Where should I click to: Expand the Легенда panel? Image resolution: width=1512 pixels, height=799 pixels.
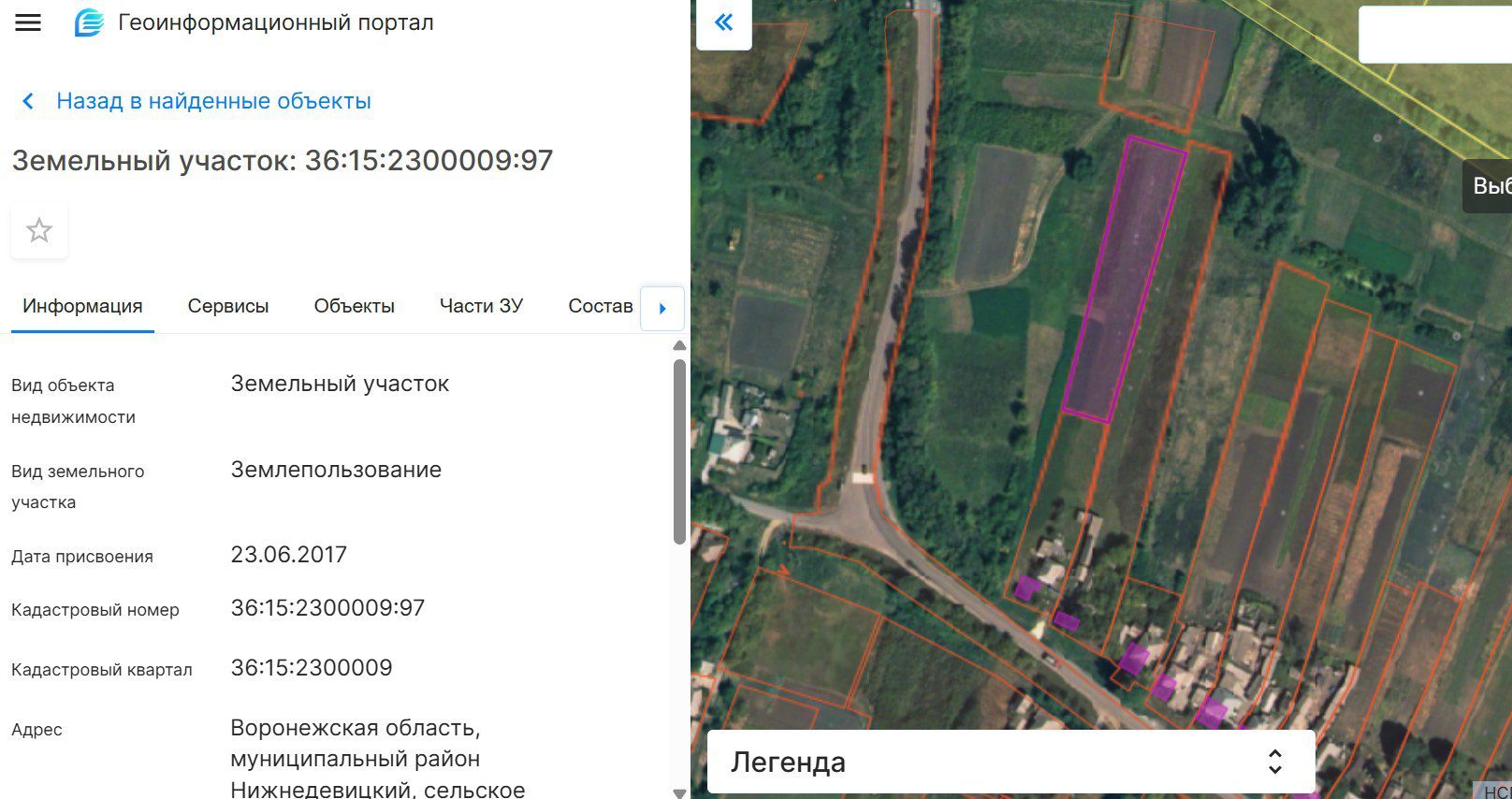1011,762
